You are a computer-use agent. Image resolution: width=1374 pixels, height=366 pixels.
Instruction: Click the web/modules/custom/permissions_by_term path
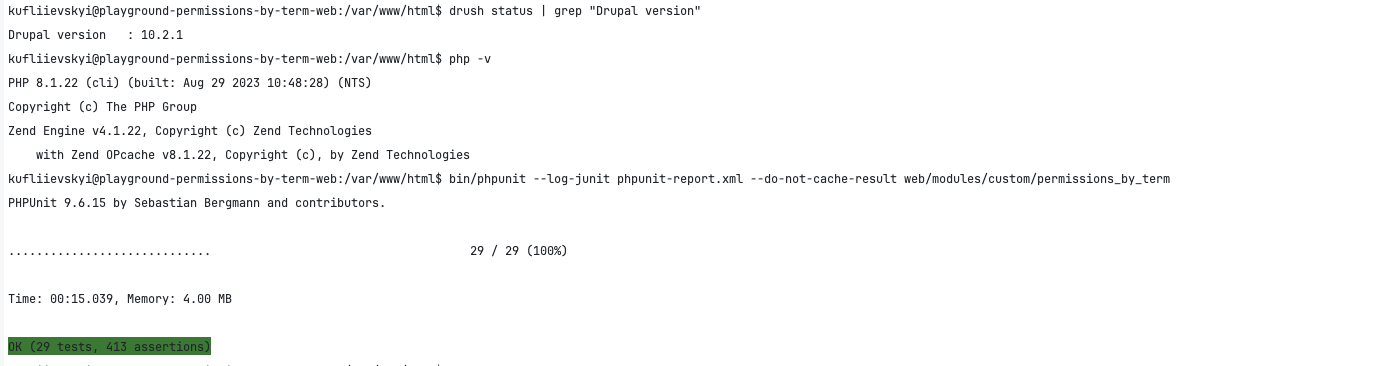pyautogui.click(x=1037, y=179)
